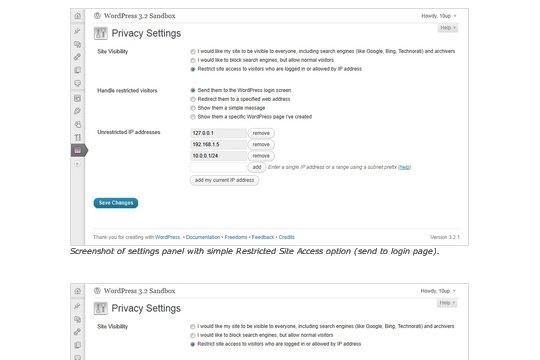The width and height of the screenshot is (540, 360).
Task: Click 'add my current IP address' button
Action: point(224,180)
